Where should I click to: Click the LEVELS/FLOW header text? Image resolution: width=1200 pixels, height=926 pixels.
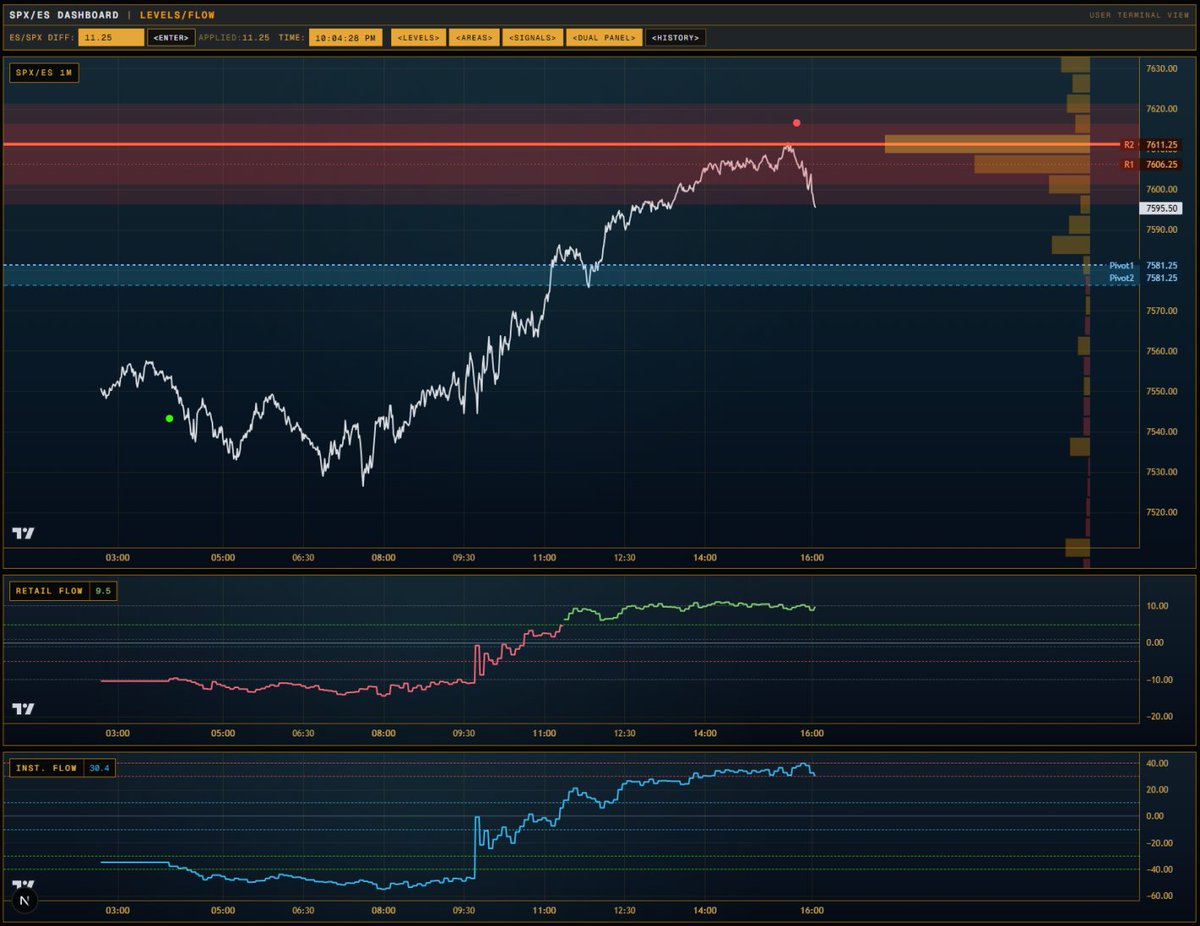pyautogui.click(x=177, y=15)
